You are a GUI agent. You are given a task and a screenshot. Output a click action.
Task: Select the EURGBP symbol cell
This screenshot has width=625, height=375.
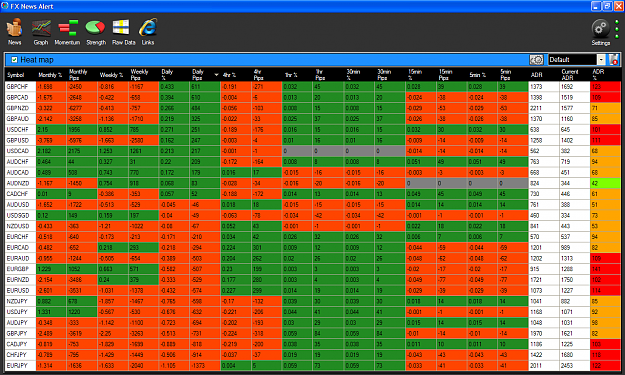[20, 269]
